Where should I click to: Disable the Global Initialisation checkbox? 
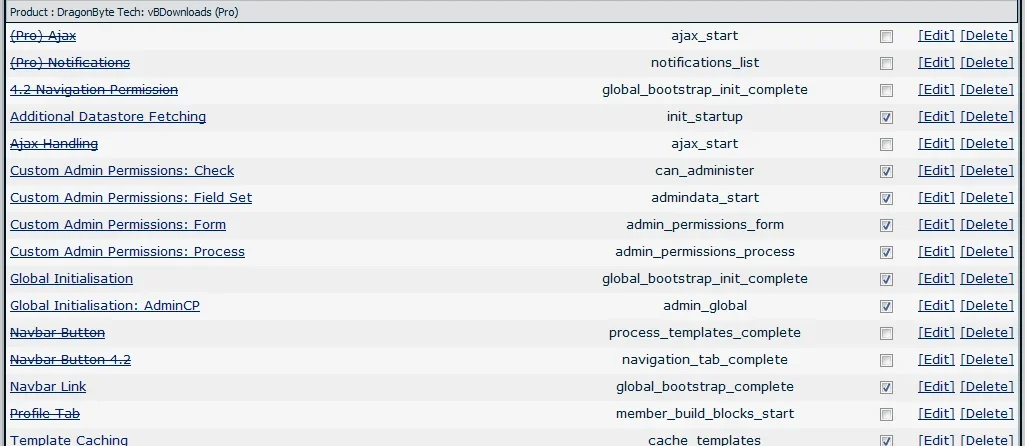pos(886,280)
